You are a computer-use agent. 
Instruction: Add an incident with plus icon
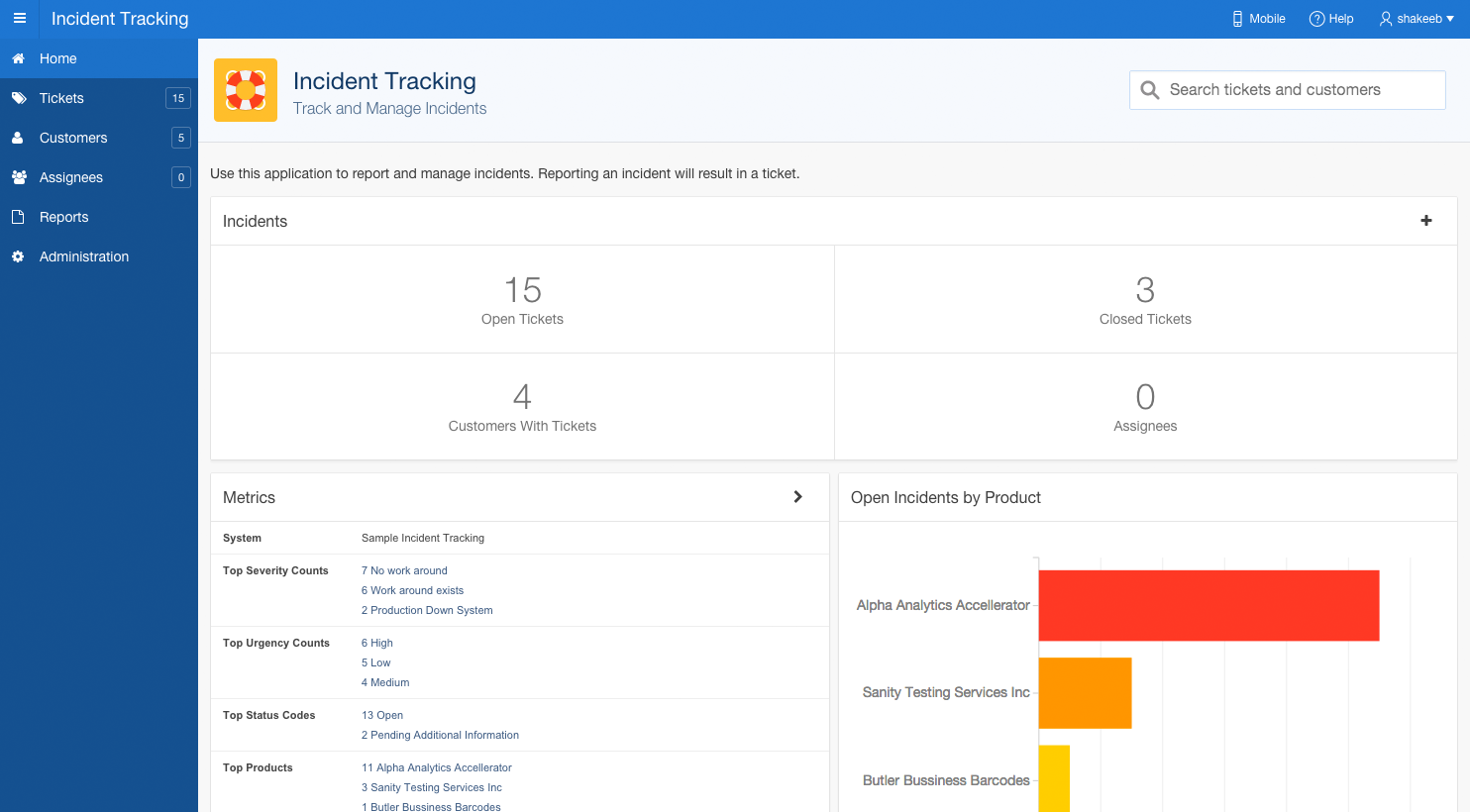click(1425, 221)
